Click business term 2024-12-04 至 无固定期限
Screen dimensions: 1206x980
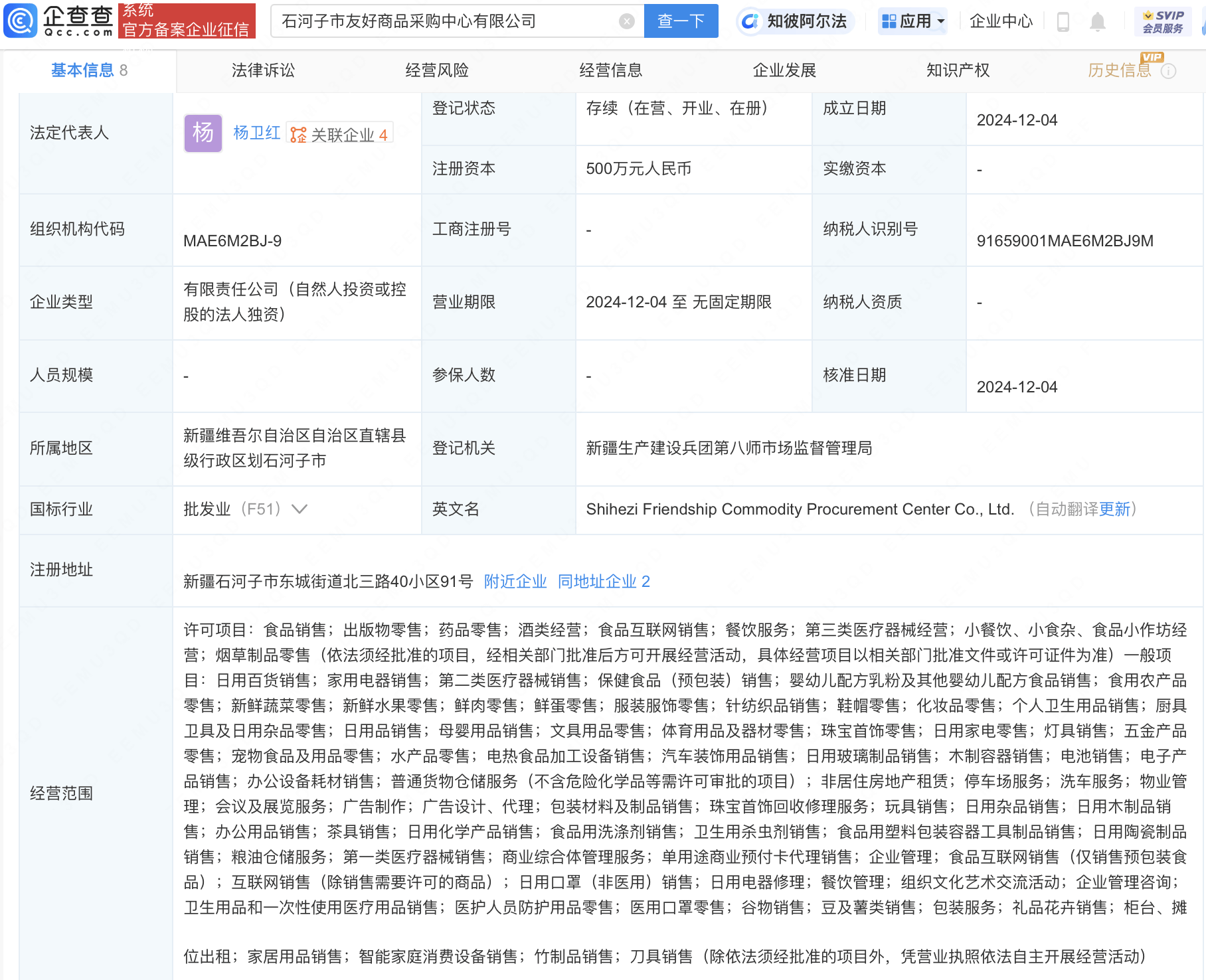[679, 302]
